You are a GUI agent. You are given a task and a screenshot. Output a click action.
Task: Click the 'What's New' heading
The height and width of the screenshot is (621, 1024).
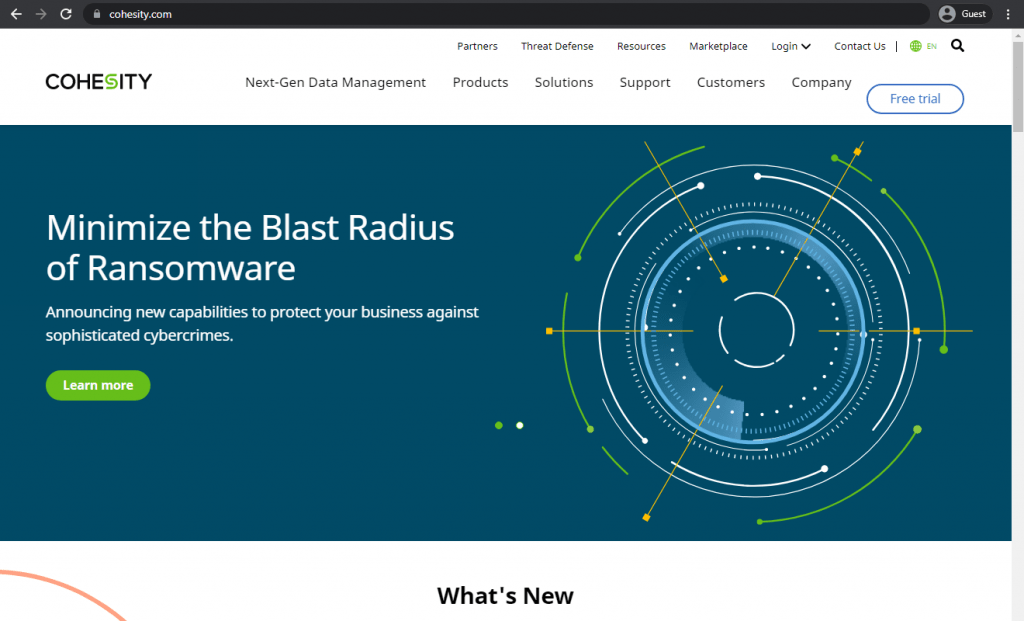(x=505, y=596)
